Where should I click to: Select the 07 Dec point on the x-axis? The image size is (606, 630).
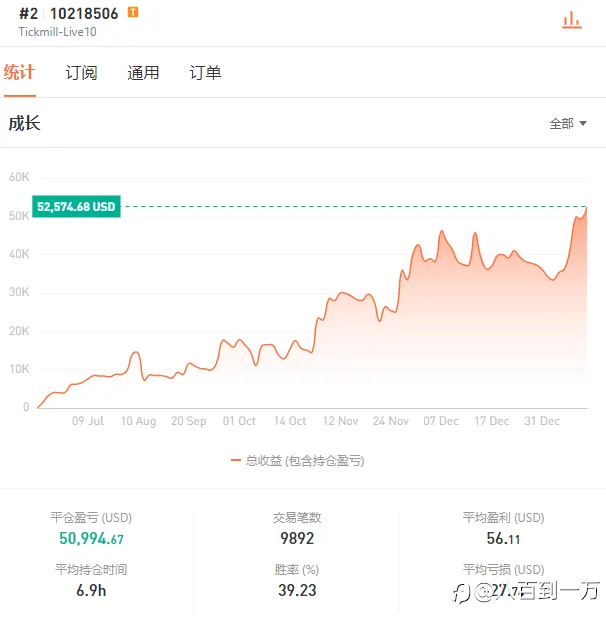pos(441,421)
